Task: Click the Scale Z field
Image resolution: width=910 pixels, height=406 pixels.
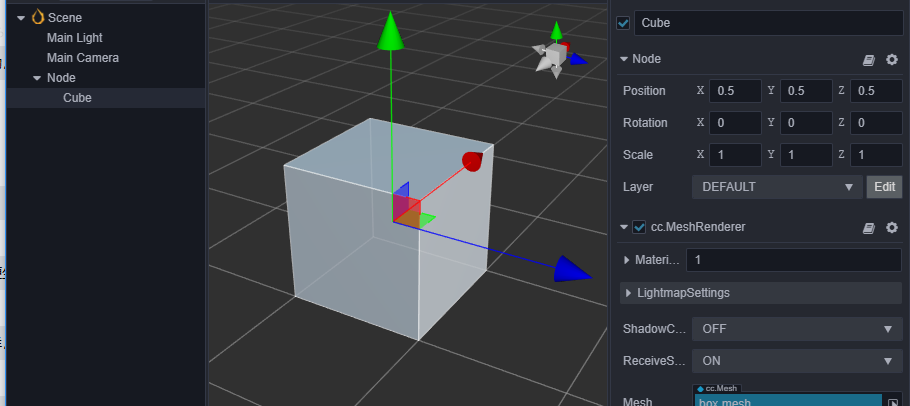Action: [x=876, y=155]
